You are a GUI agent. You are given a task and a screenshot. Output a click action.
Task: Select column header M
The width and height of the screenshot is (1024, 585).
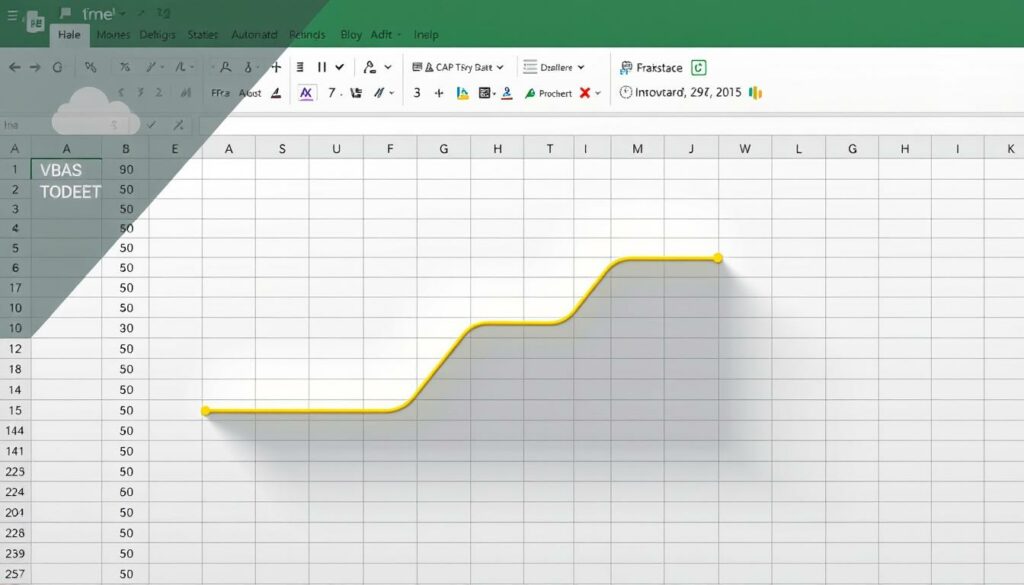coord(637,149)
